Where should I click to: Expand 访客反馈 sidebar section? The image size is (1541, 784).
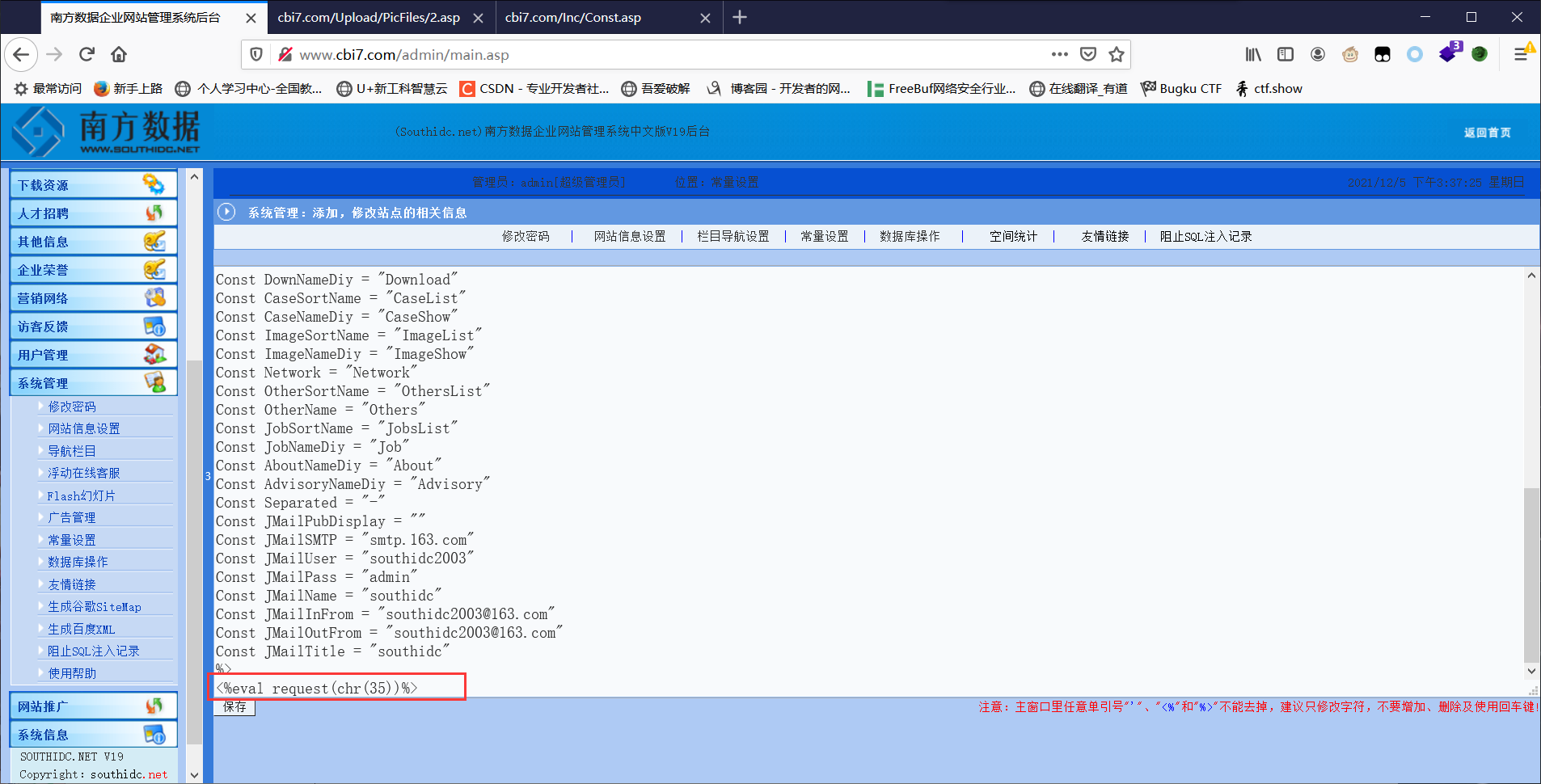click(94, 327)
